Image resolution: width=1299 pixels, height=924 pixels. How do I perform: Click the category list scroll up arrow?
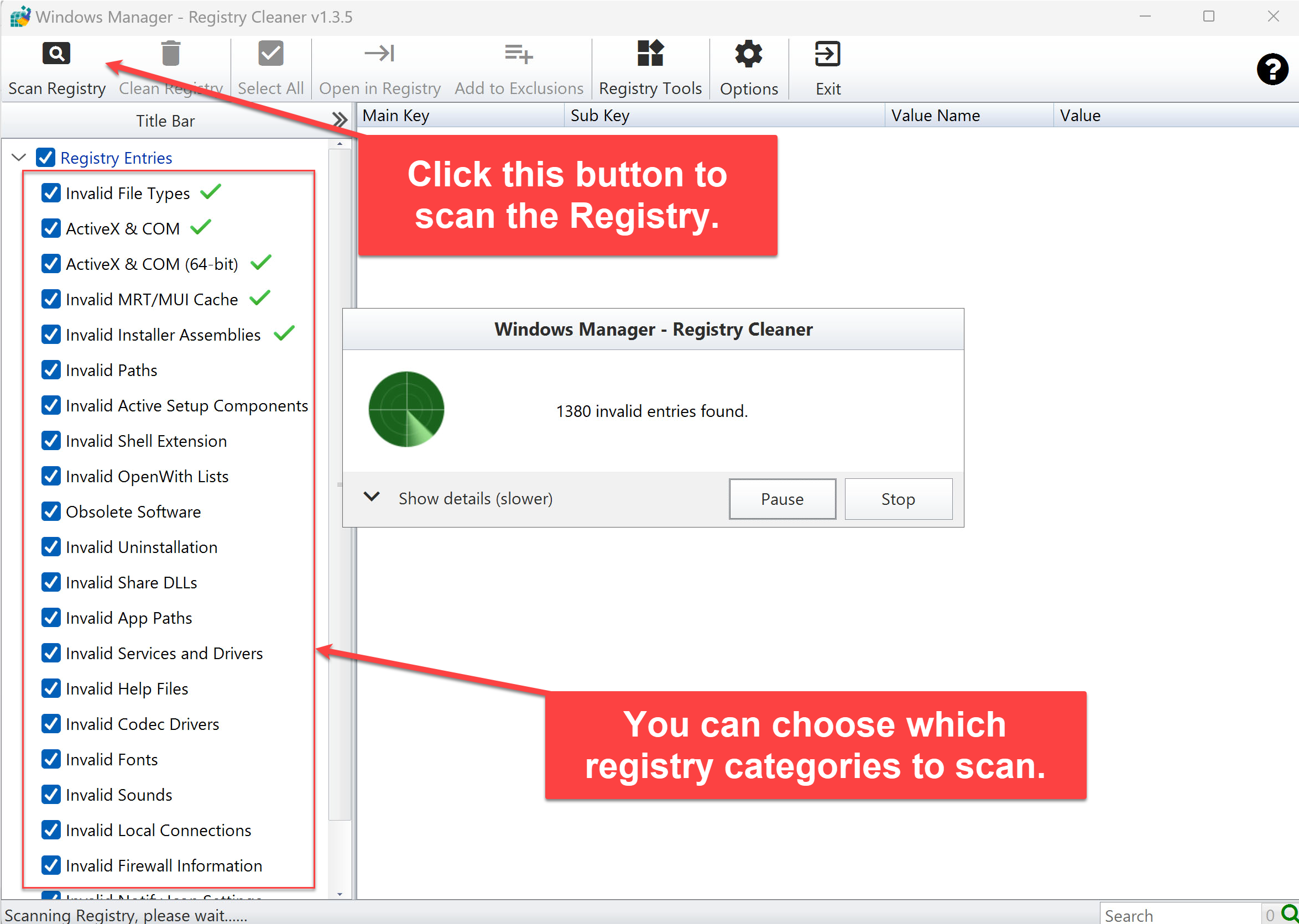pyautogui.click(x=340, y=144)
